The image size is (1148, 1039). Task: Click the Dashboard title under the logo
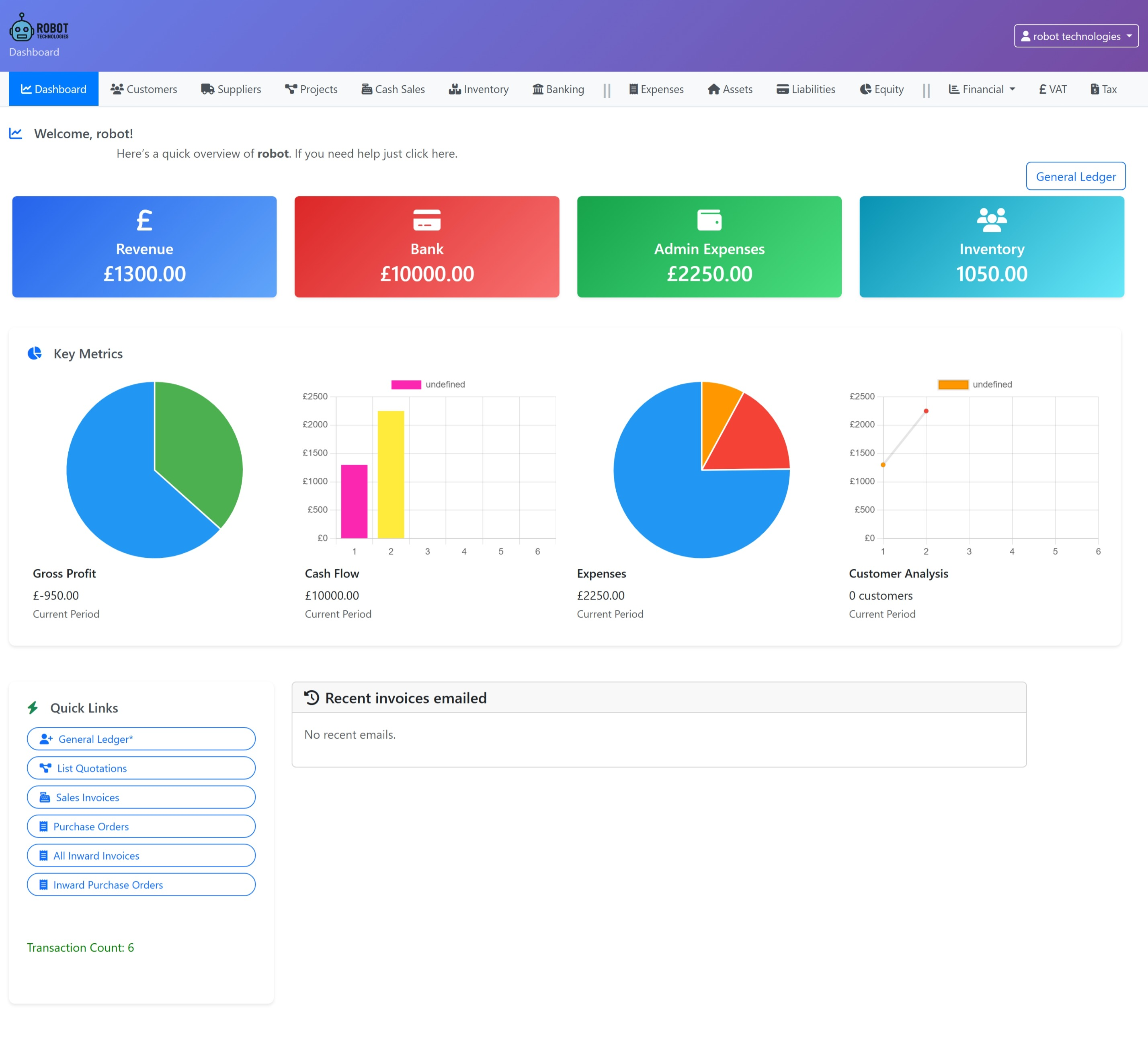coord(34,52)
